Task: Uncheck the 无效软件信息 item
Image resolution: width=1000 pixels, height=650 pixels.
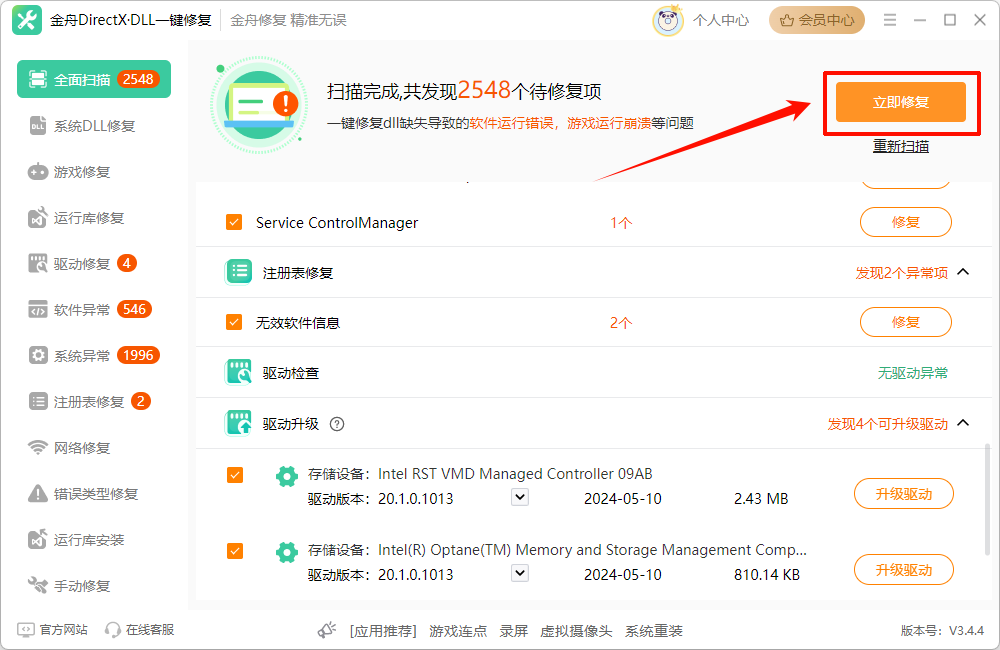Action: point(235,322)
